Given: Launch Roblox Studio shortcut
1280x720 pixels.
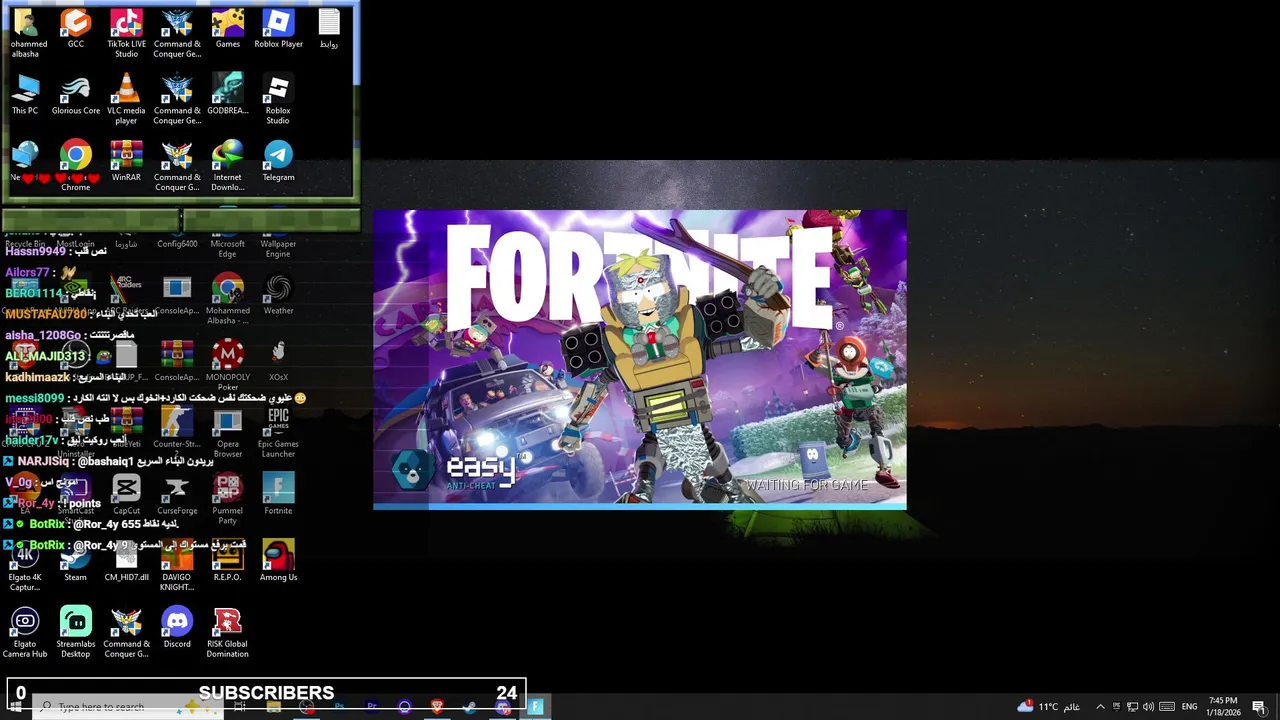Looking at the screenshot, I should pyautogui.click(x=278, y=100).
